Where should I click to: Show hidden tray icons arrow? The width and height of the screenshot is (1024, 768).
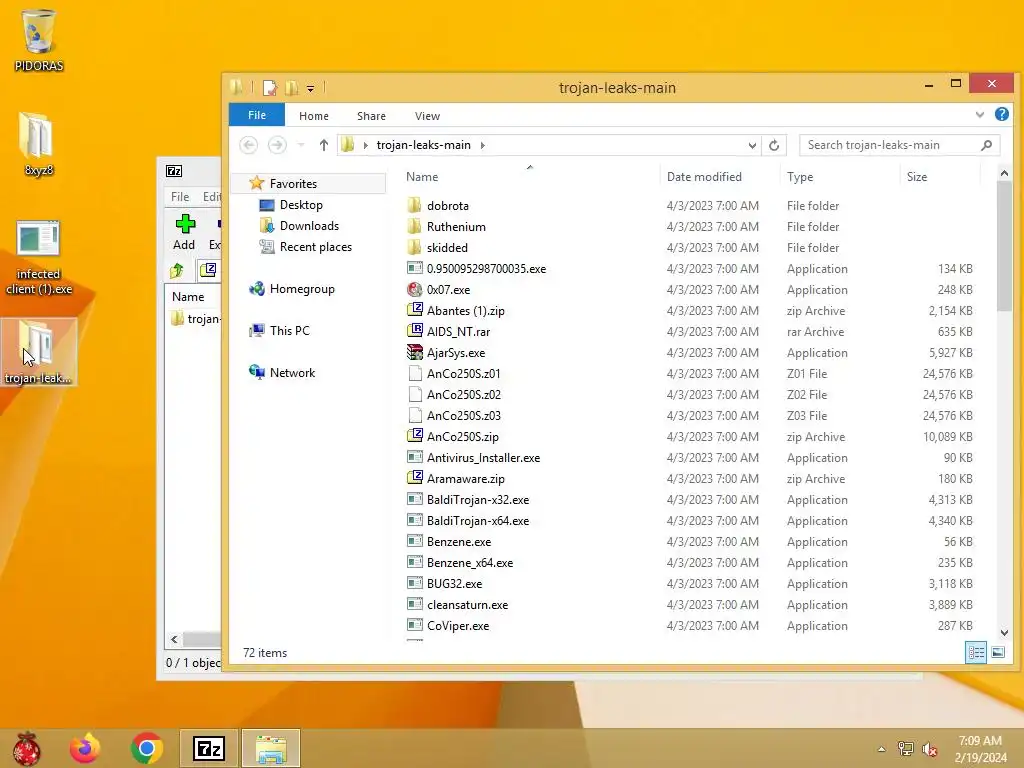point(882,749)
